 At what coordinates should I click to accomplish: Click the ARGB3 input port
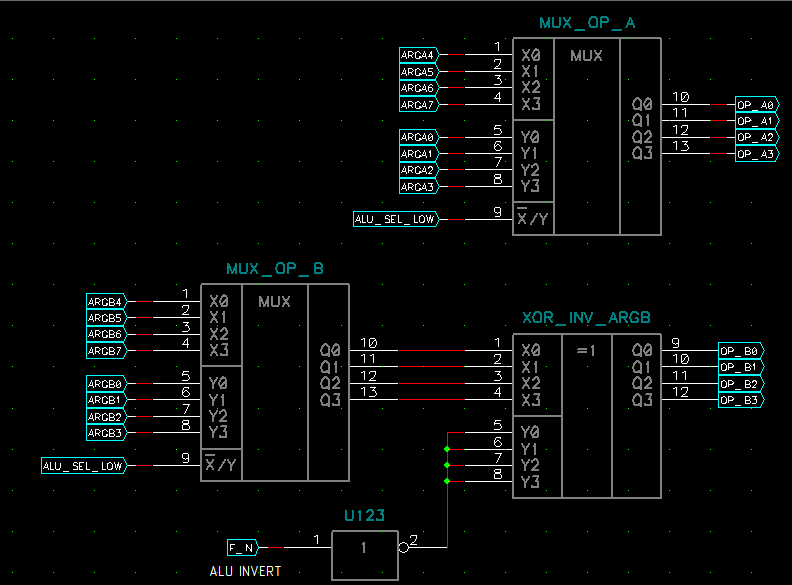[x=106, y=433]
